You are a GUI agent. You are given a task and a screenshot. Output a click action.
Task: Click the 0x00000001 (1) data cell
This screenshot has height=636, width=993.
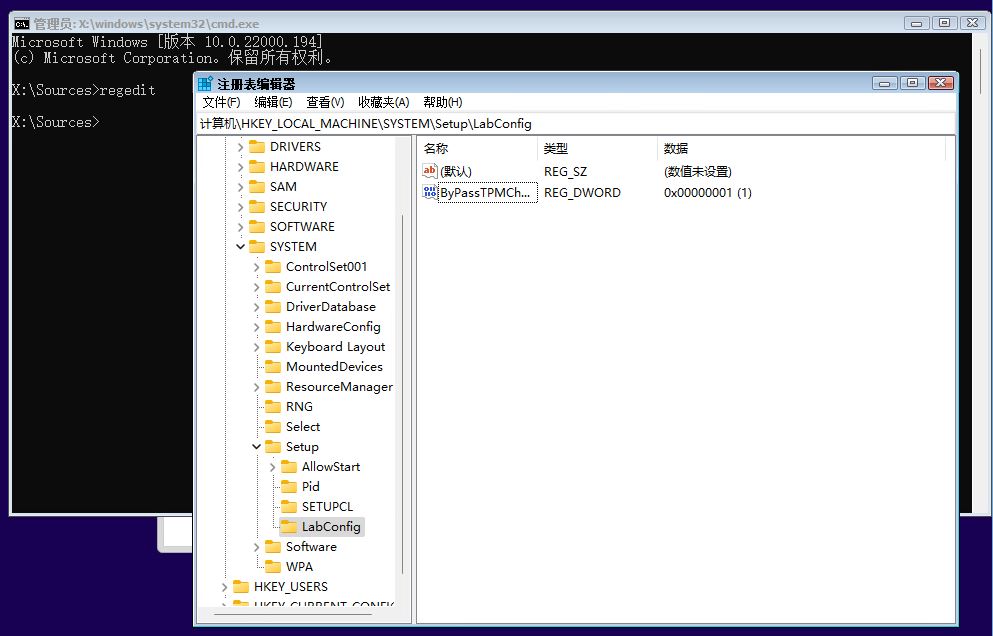click(707, 193)
